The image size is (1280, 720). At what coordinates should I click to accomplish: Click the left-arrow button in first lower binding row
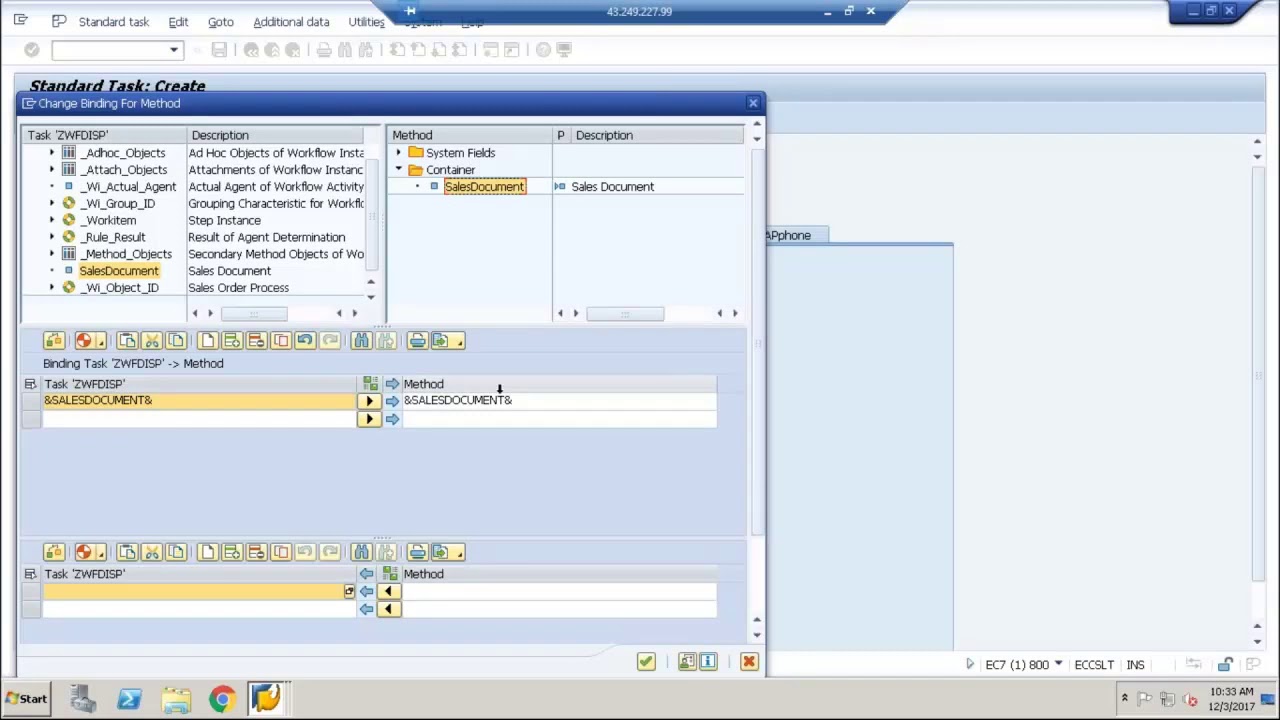pos(388,591)
